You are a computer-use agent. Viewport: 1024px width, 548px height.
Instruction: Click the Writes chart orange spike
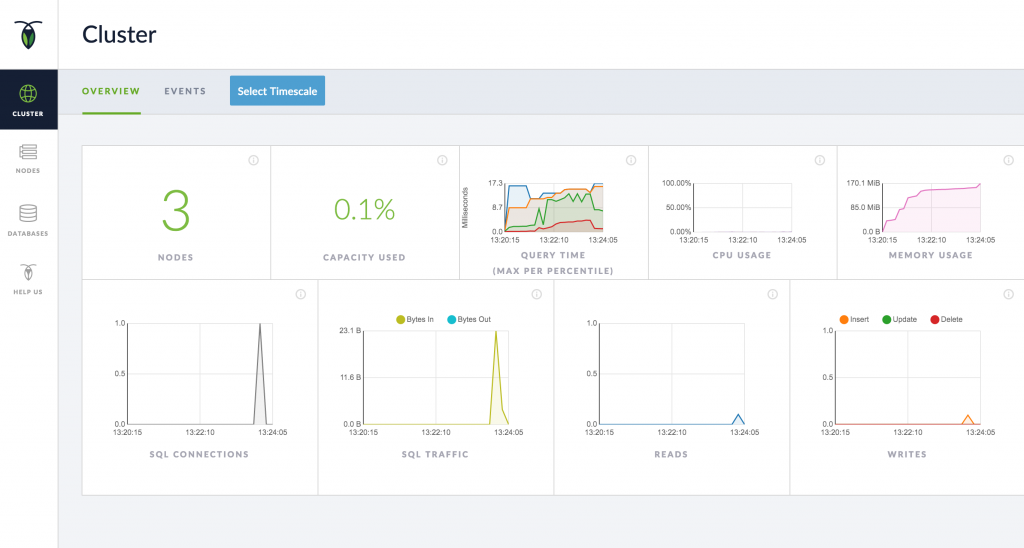[968, 419]
